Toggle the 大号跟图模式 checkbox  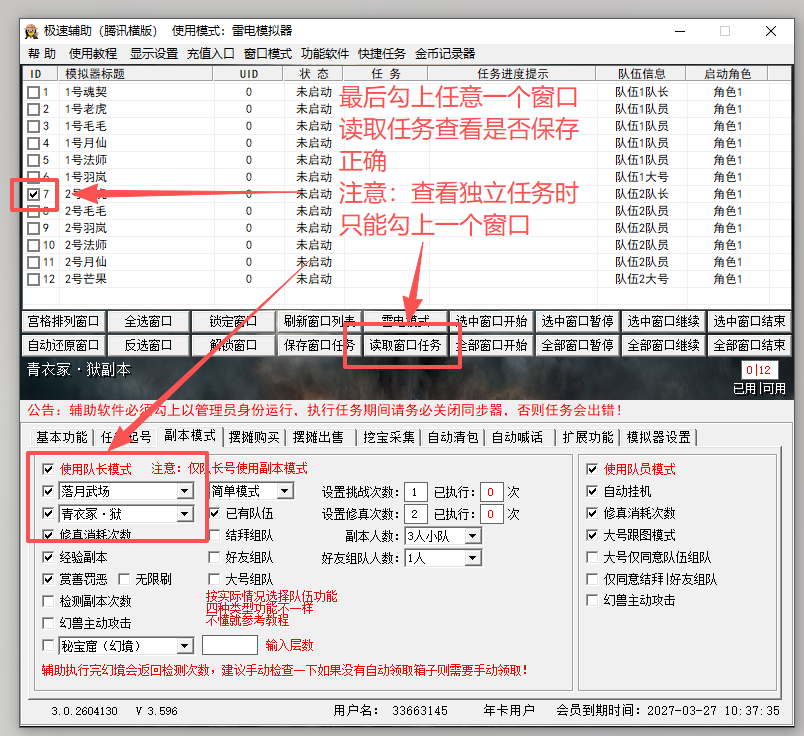tap(592, 535)
